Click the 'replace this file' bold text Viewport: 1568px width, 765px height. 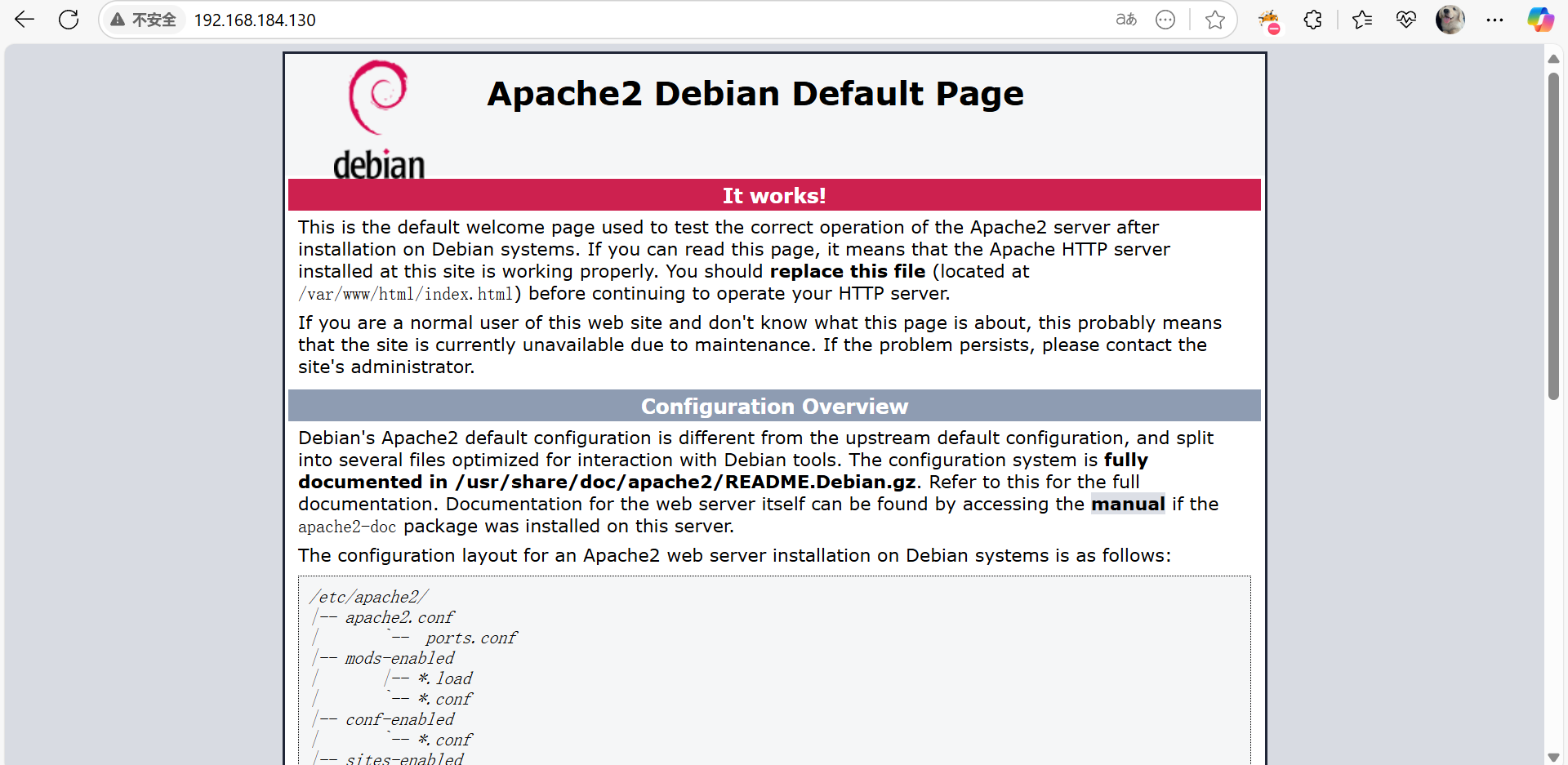pos(848,271)
